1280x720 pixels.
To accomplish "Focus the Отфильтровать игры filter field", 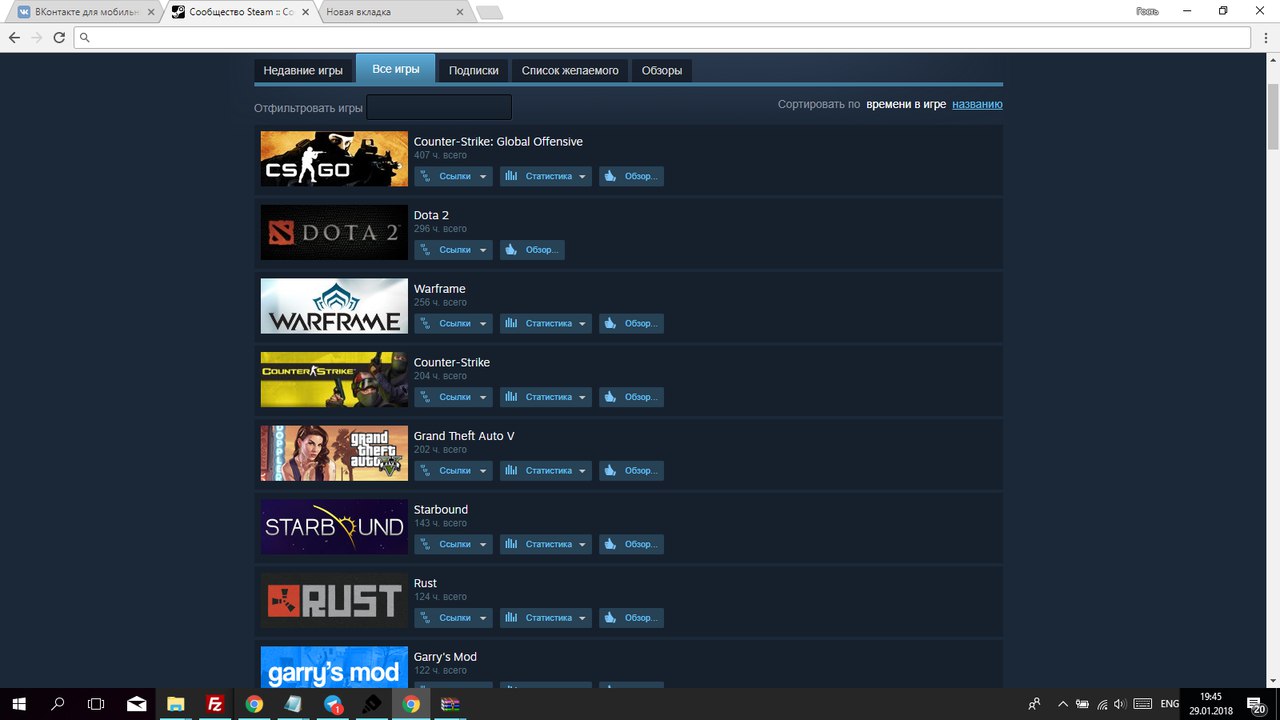I will point(439,107).
